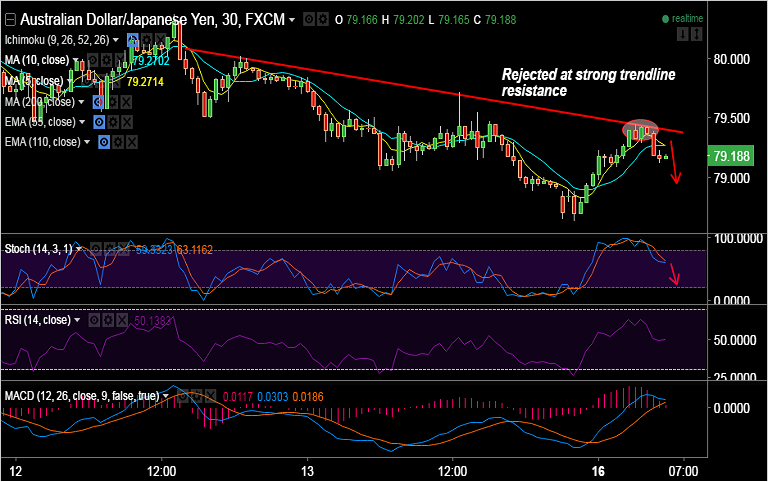Select the 'Rejected at strong trendline resistance' note
The image size is (768, 482).
point(588,82)
